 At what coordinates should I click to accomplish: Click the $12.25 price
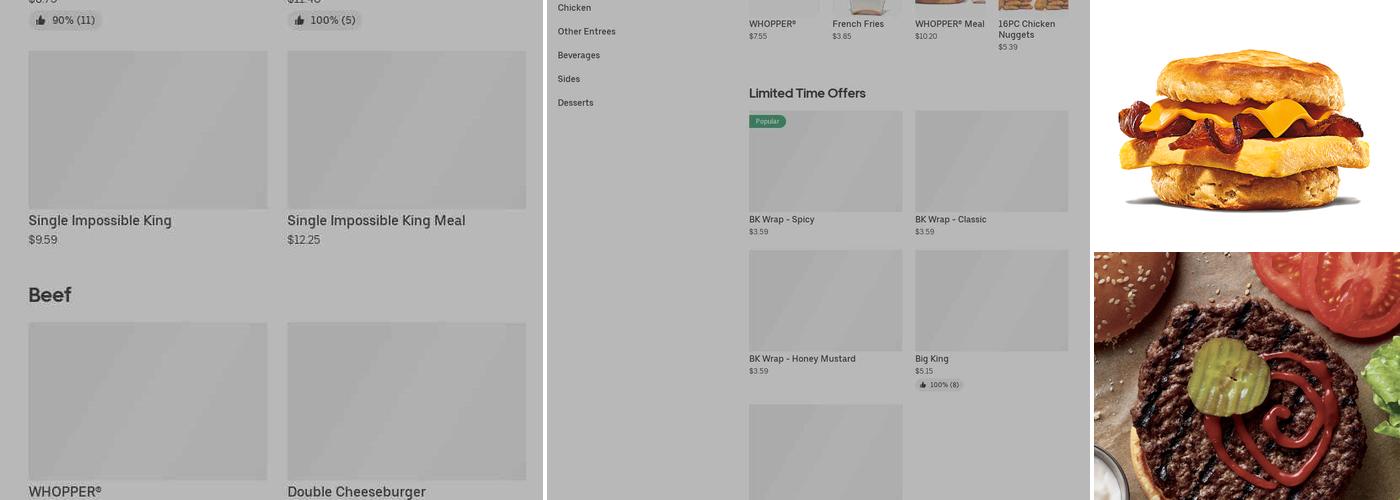pyautogui.click(x=304, y=240)
